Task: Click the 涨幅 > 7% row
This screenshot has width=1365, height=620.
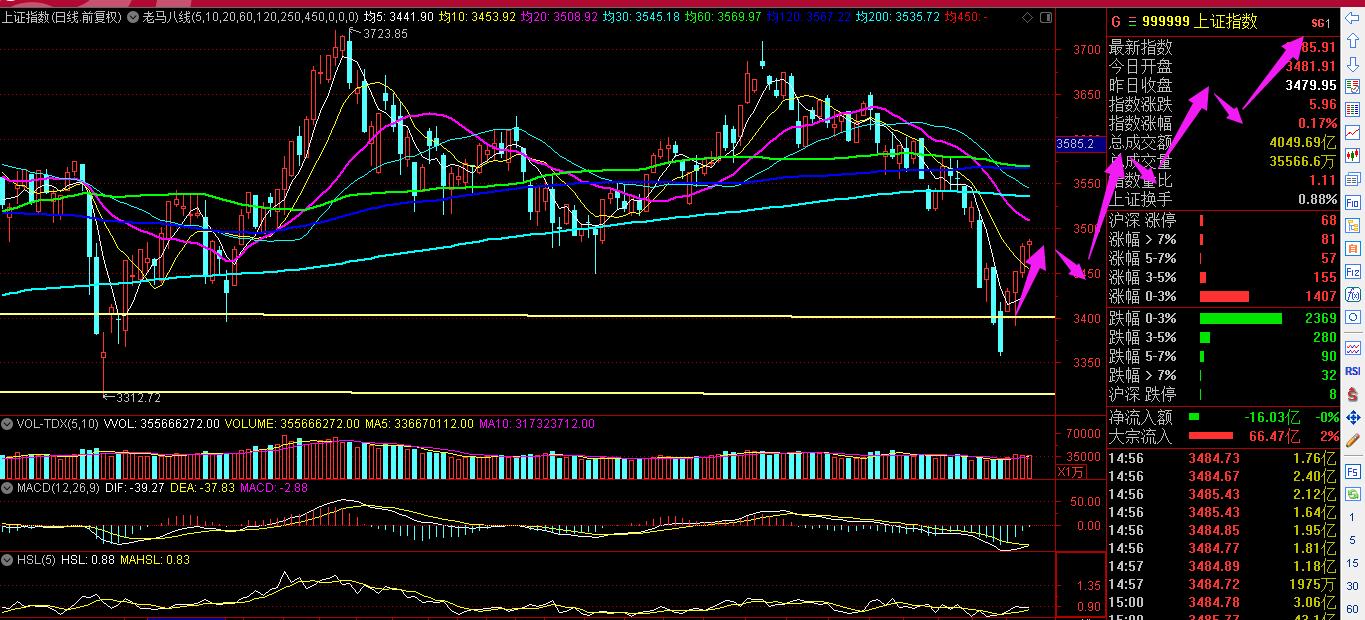Action: 1222,239
